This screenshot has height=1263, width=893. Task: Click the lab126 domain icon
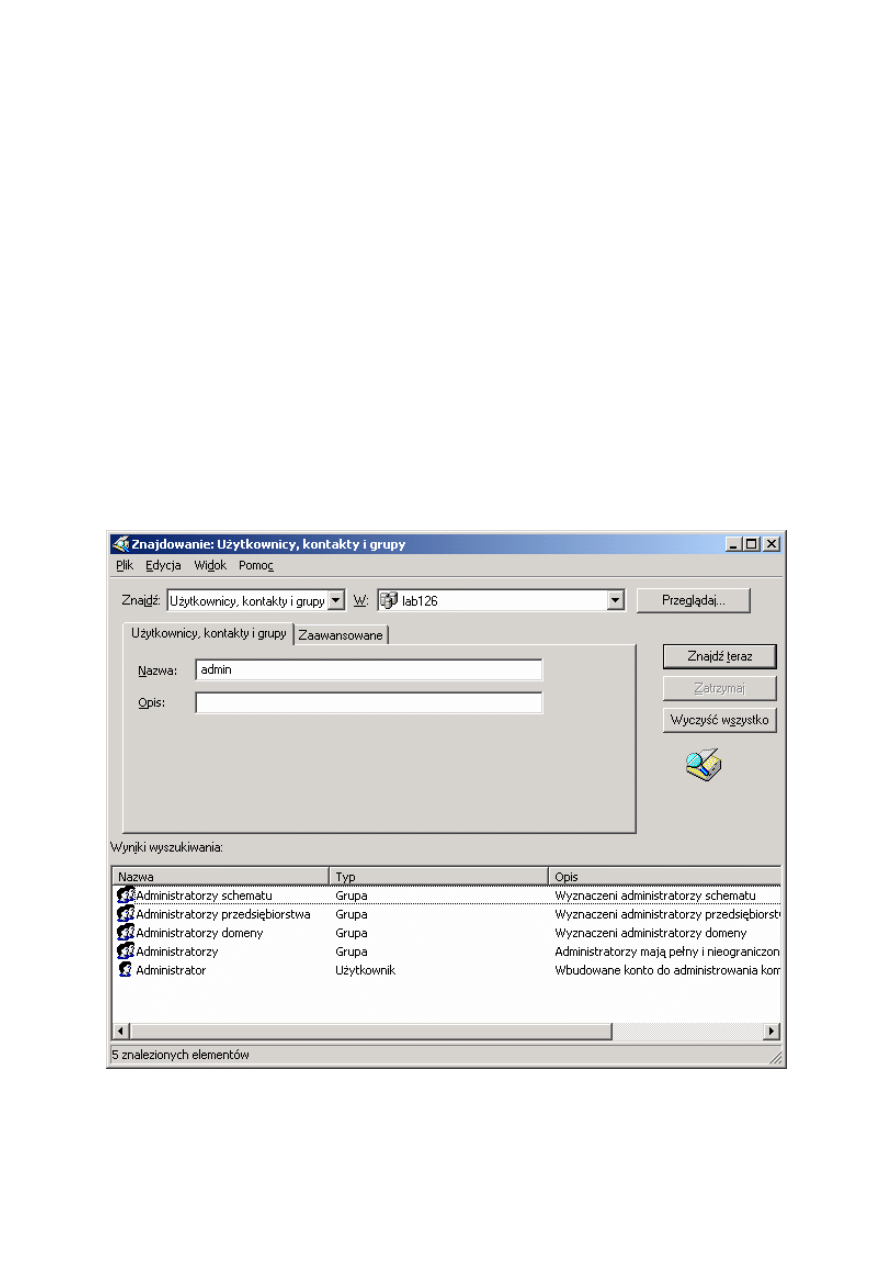pyautogui.click(x=388, y=601)
